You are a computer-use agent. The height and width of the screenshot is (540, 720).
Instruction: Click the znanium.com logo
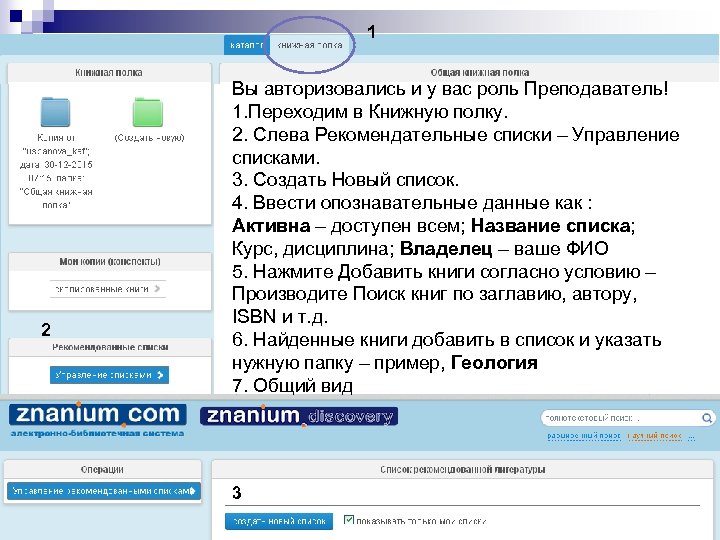tap(98, 415)
